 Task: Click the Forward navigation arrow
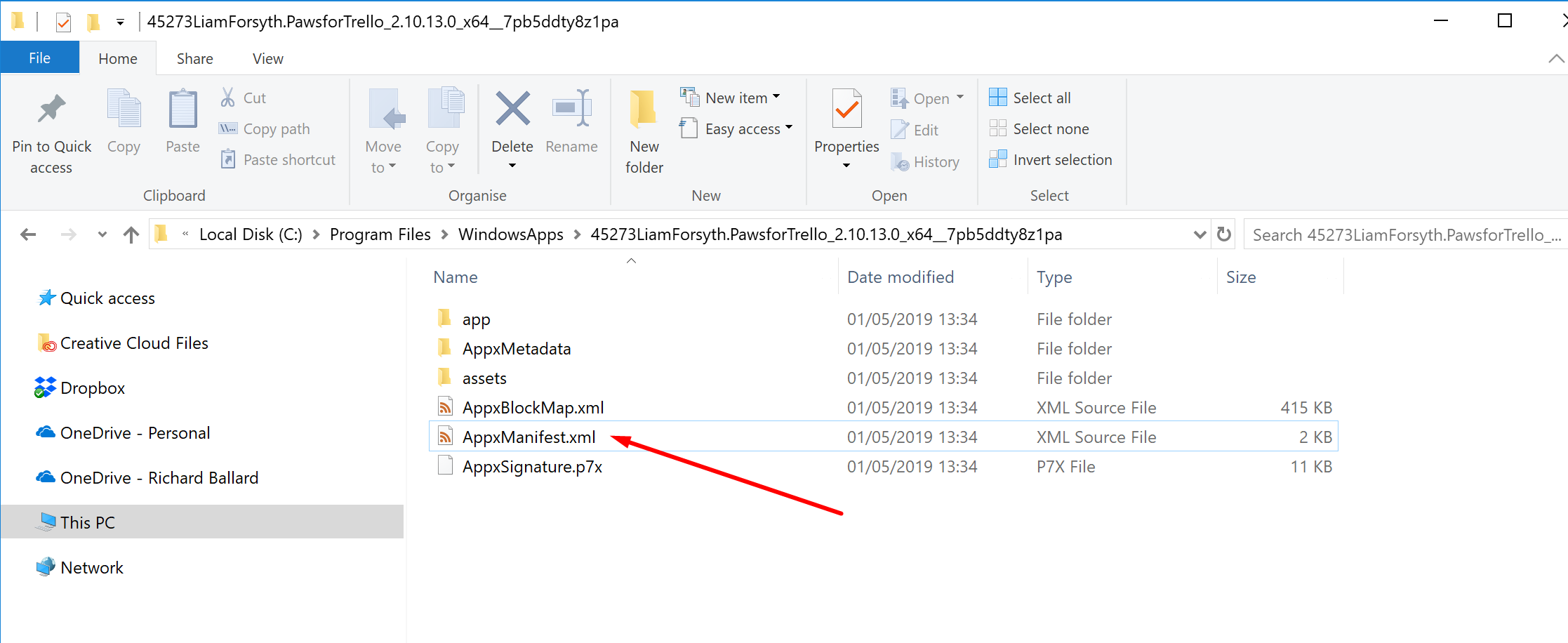pyautogui.click(x=68, y=234)
